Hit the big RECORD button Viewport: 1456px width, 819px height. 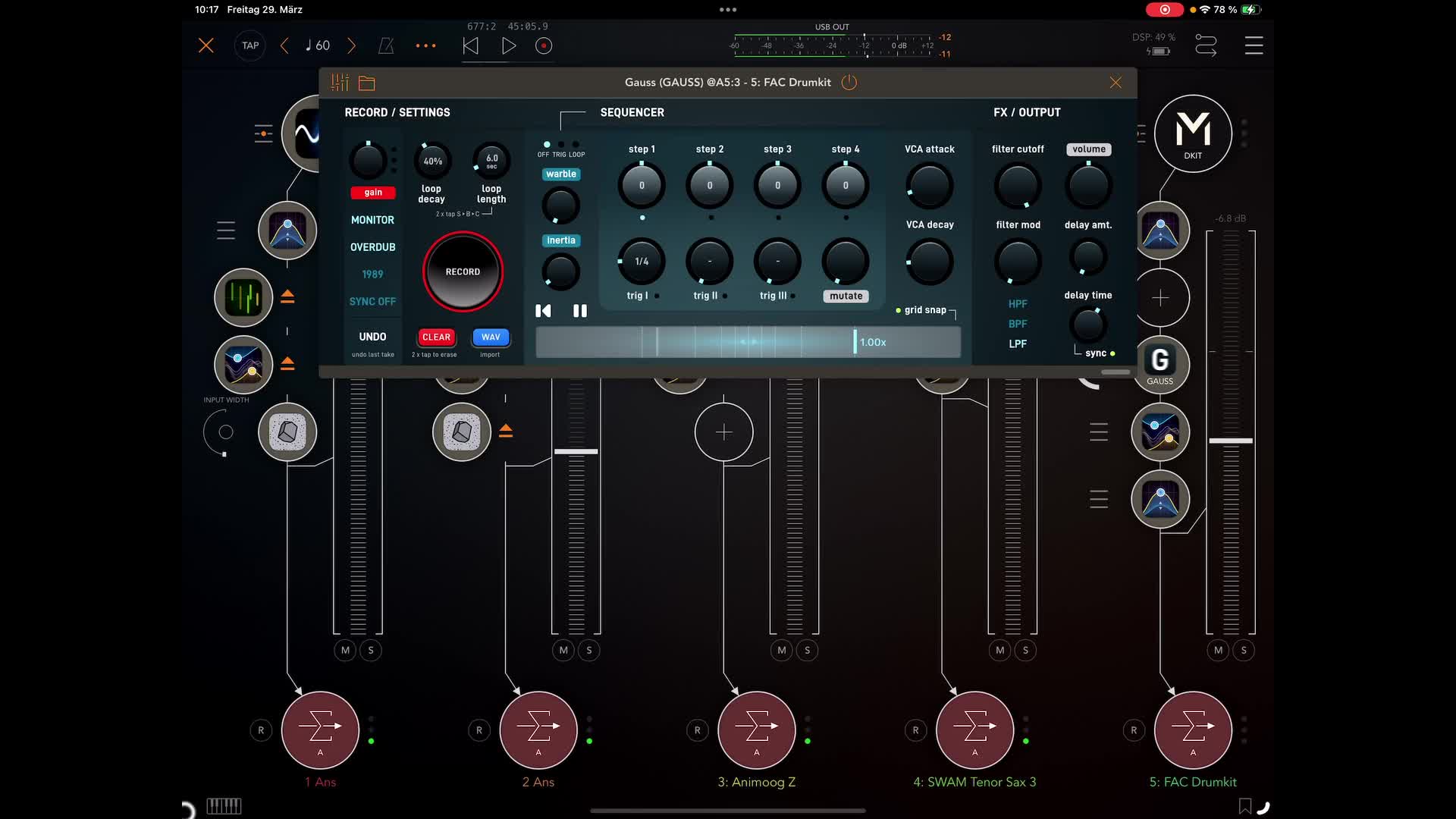(463, 271)
